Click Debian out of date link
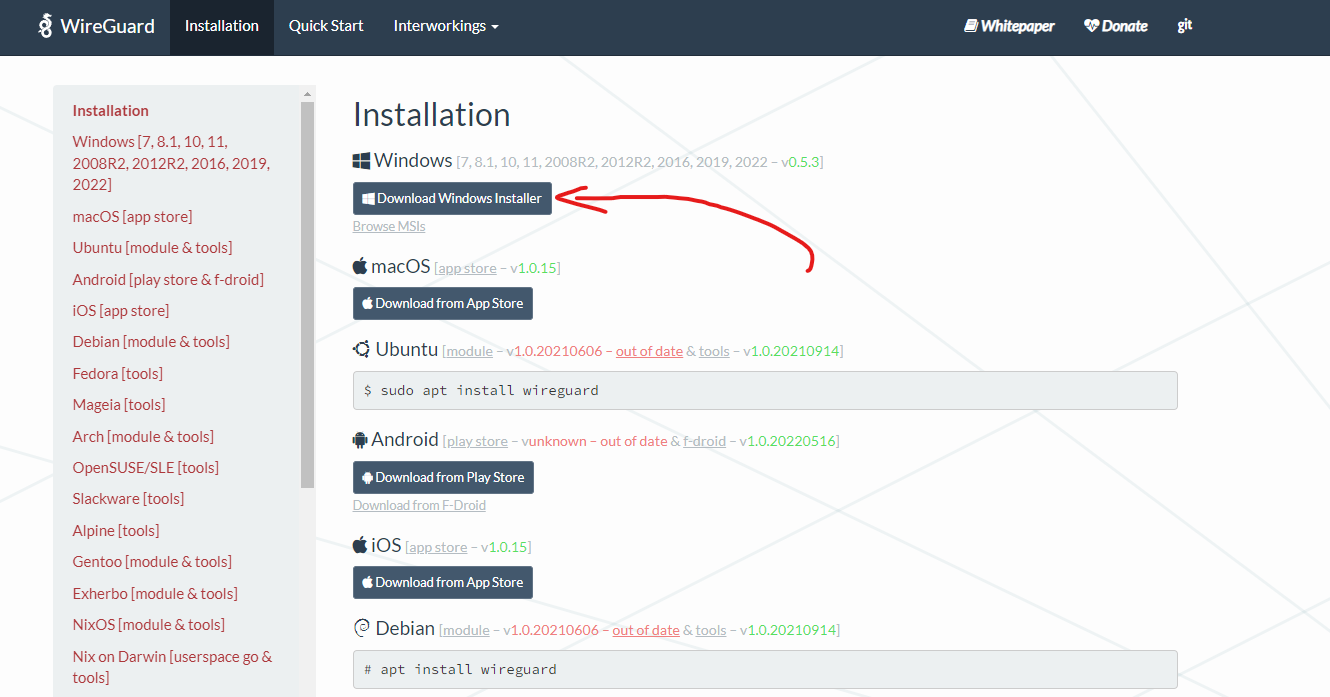The width and height of the screenshot is (1330, 697). tap(646, 630)
